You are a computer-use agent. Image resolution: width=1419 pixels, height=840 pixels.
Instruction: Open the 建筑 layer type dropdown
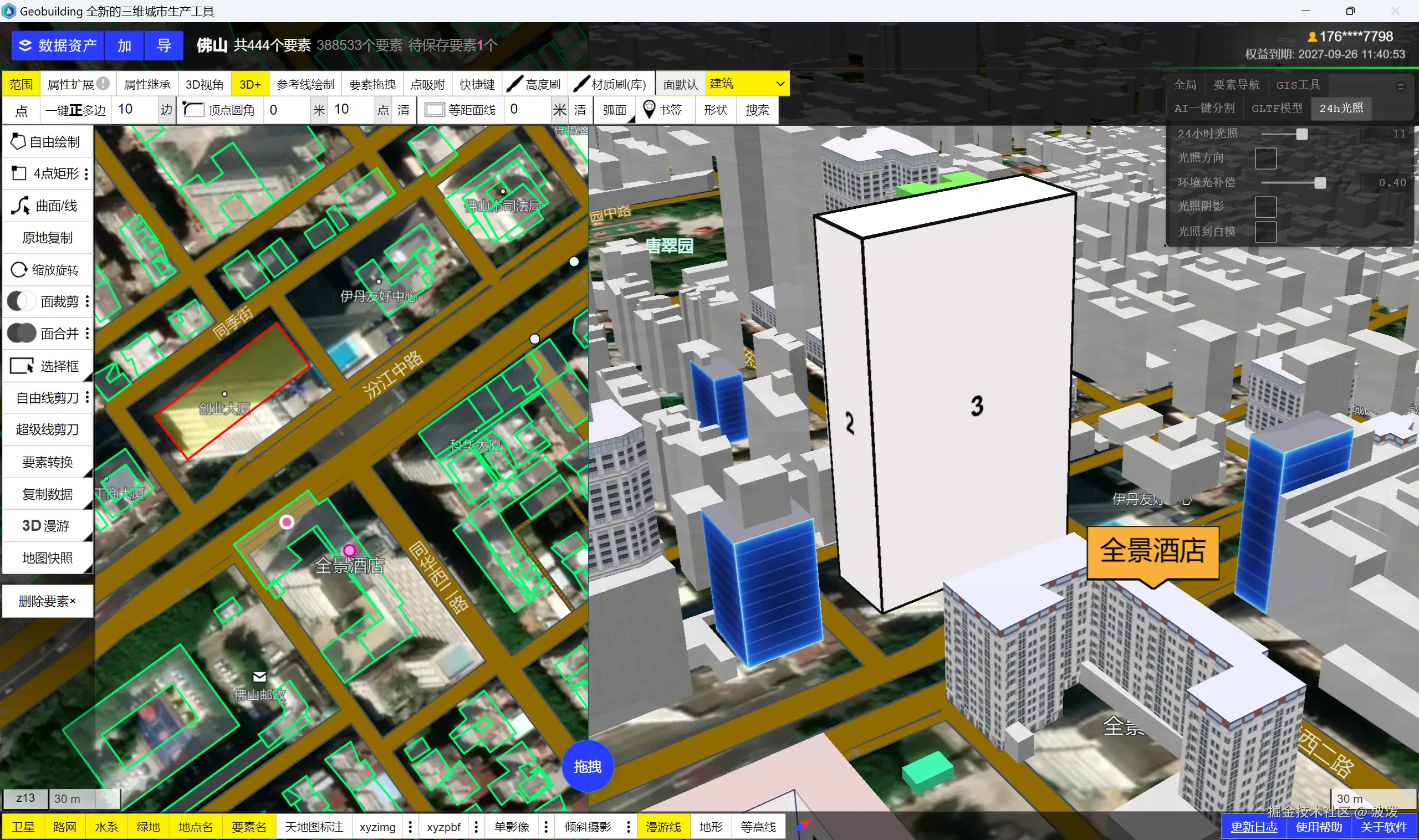click(x=747, y=84)
